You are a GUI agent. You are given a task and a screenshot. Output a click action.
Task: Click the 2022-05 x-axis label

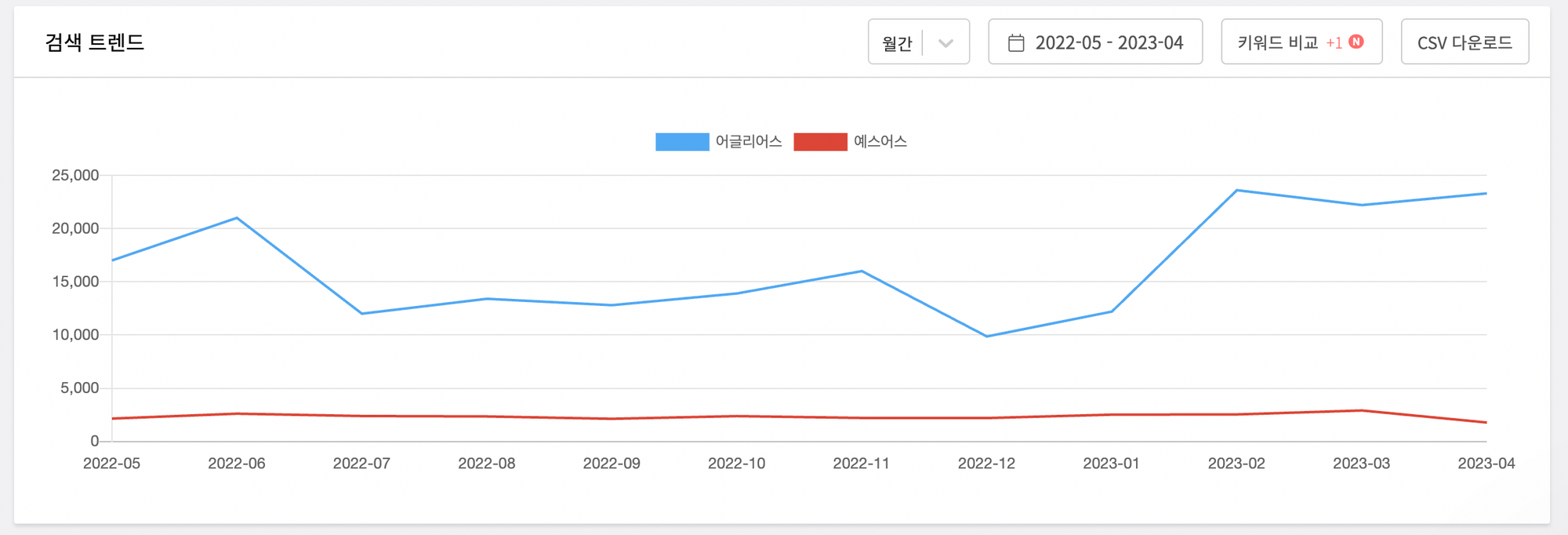point(111,464)
